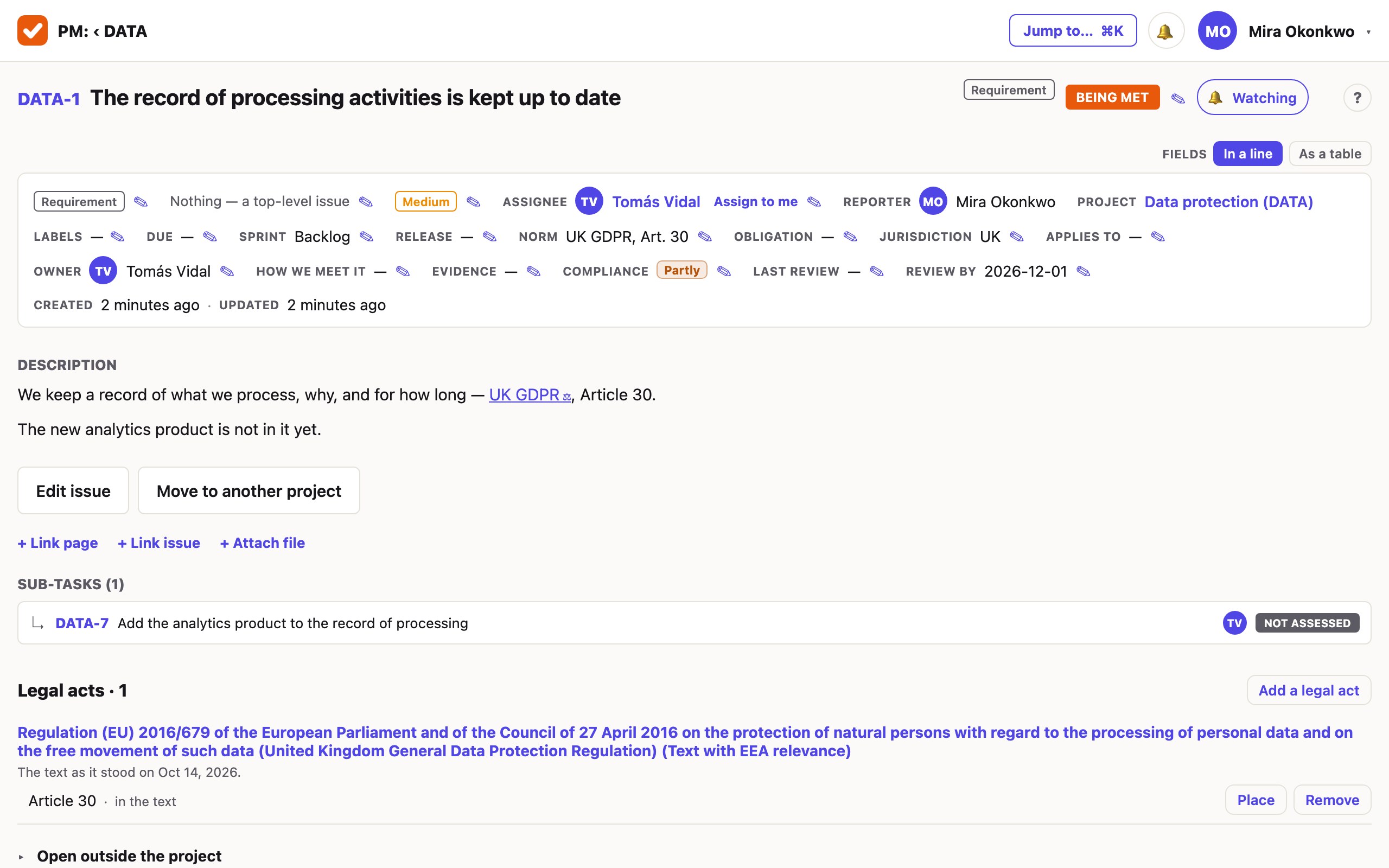Viewport: 1389px width, 868px height.
Task: Edit the Last Review pencil
Action: pyautogui.click(x=876, y=271)
